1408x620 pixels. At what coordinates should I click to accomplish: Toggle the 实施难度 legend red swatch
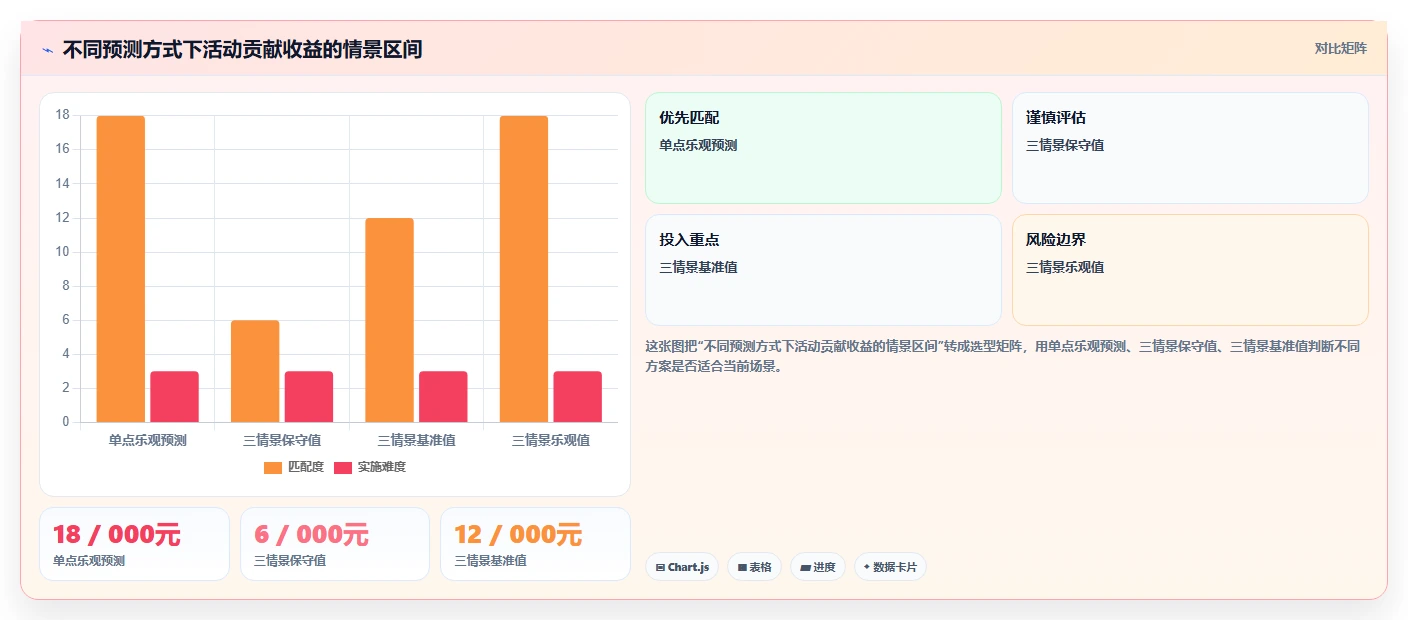[343, 467]
